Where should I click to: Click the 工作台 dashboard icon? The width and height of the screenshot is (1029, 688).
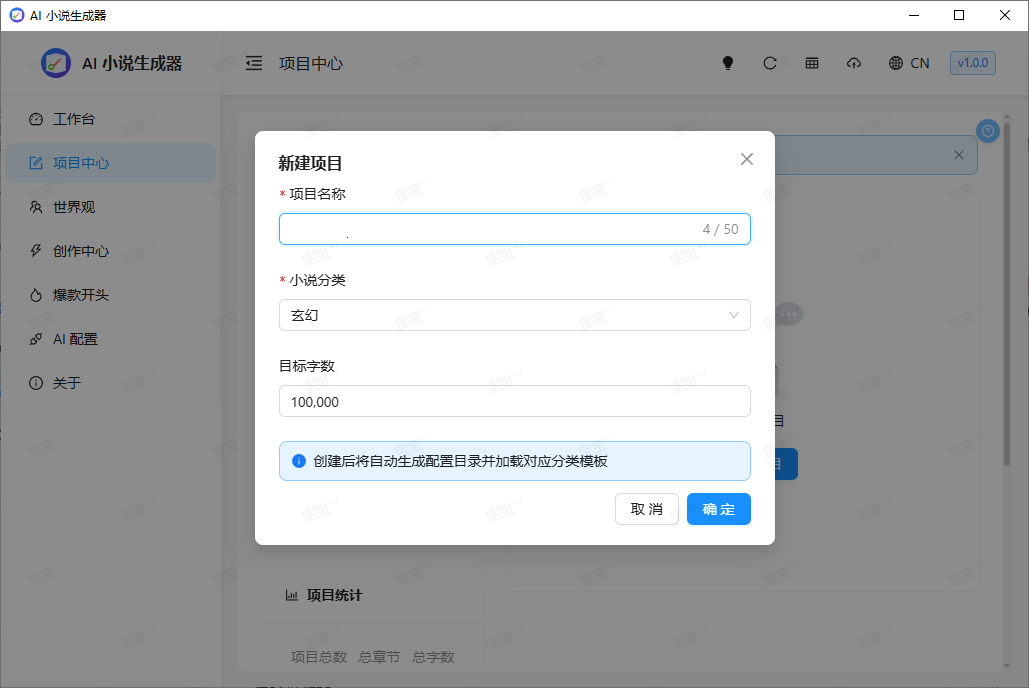coord(36,119)
